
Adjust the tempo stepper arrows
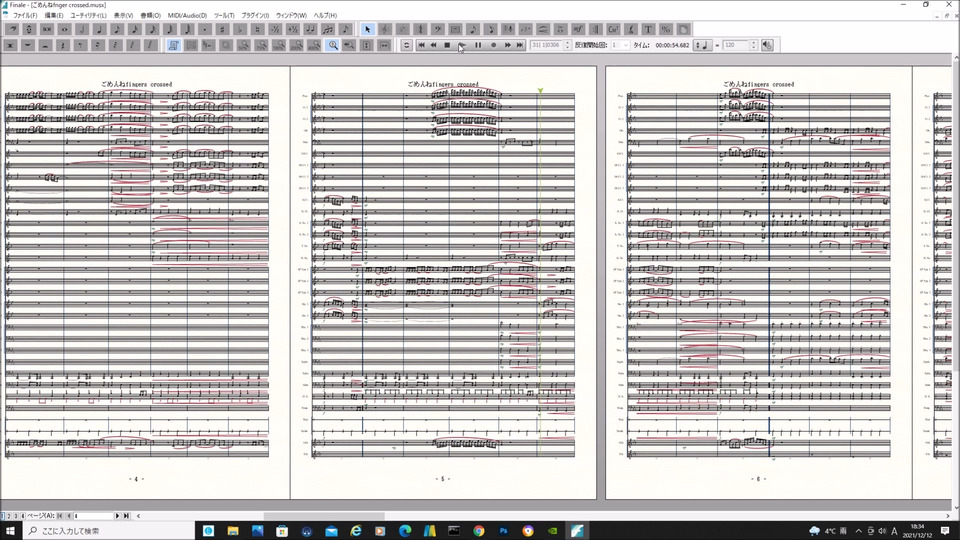[754, 45]
